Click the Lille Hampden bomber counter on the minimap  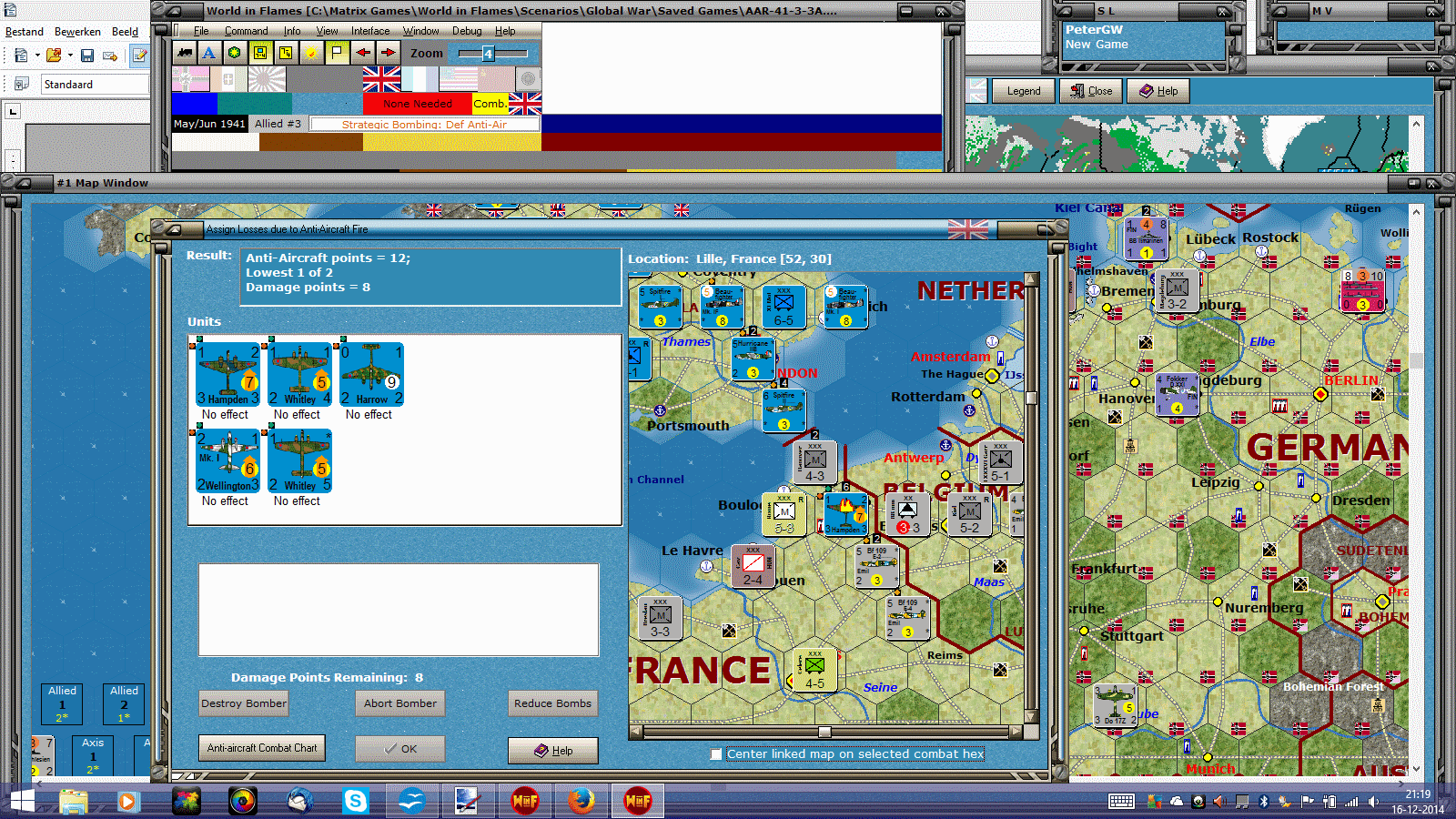(845, 514)
